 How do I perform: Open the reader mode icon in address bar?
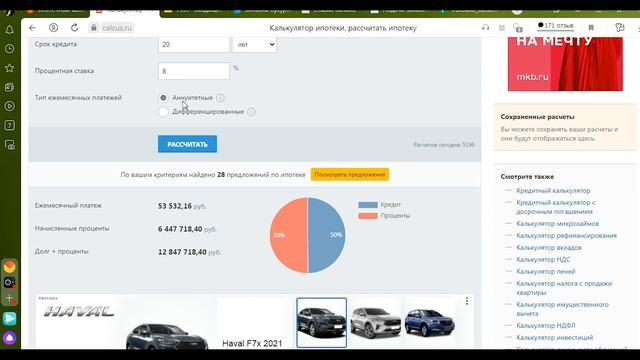coord(502,28)
